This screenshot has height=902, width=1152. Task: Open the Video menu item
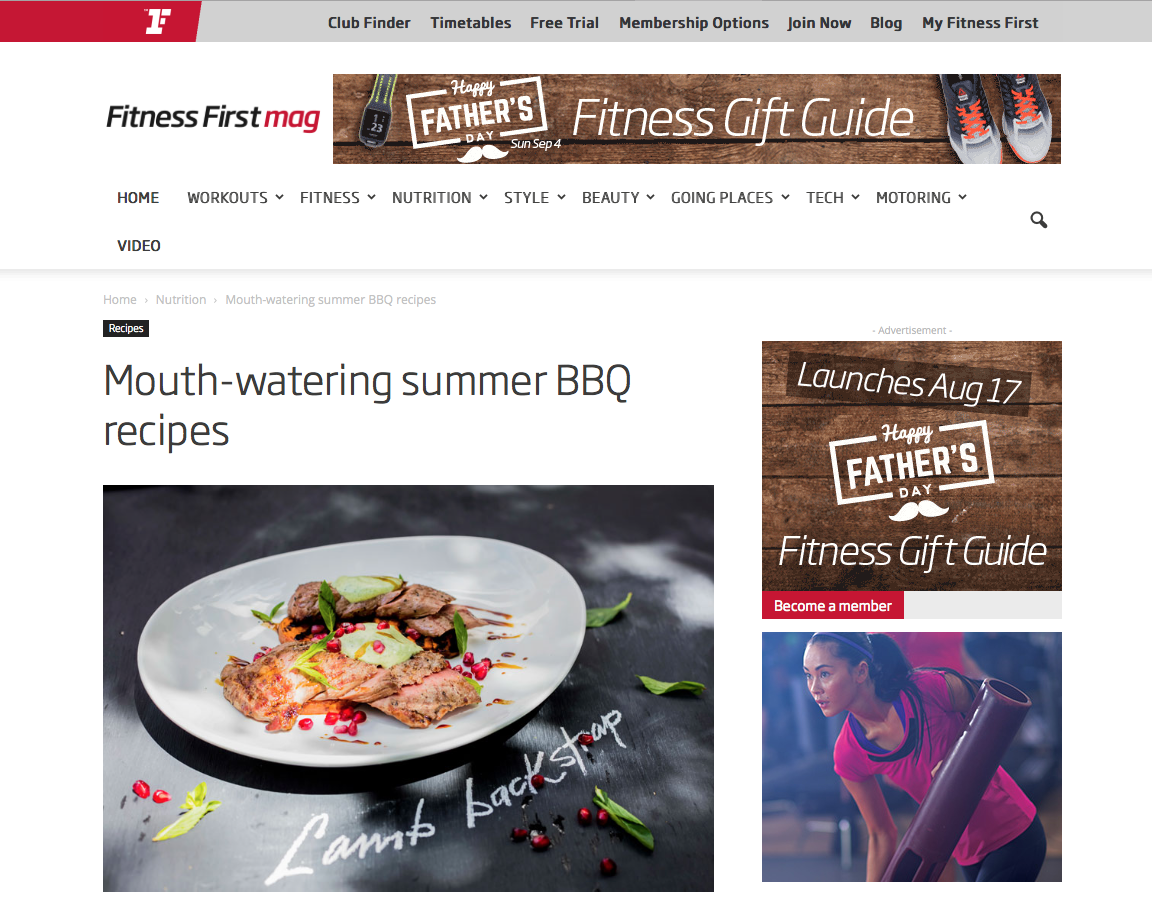tap(139, 245)
